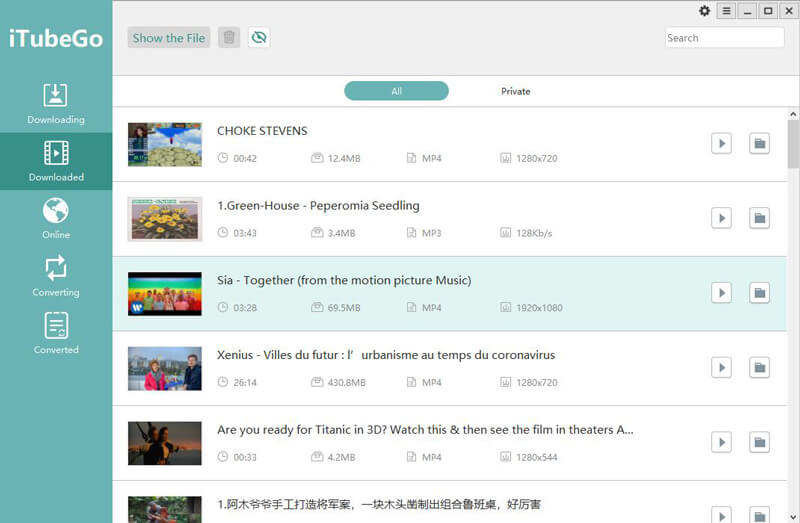Select the 阿木爷爷手工打造将军案 title
The height and width of the screenshot is (523, 800).
click(x=379, y=505)
